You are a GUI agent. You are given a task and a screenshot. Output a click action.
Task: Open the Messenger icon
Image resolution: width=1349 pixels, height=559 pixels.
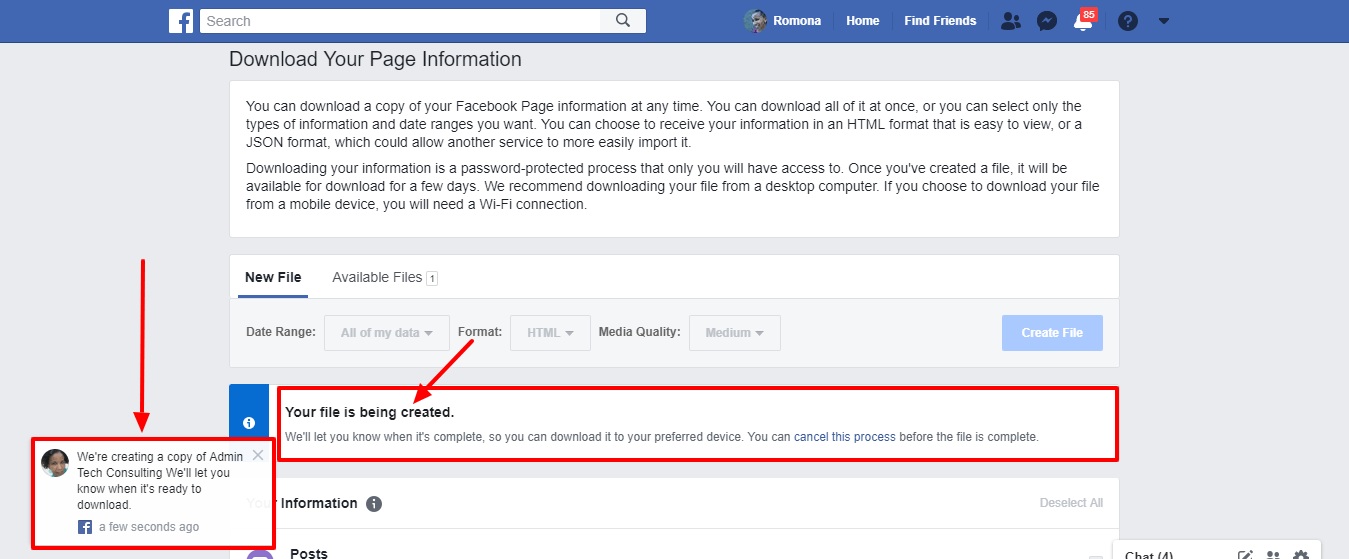coord(1047,21)
